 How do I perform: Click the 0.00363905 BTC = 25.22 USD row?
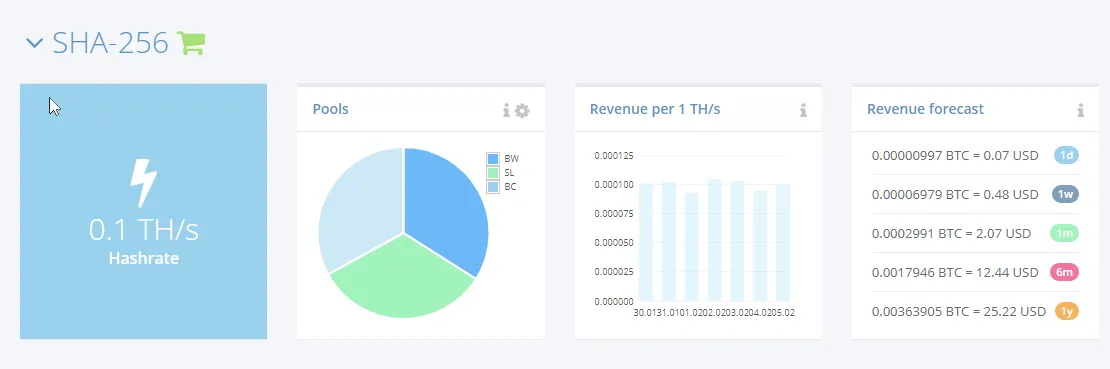(975, 311)
